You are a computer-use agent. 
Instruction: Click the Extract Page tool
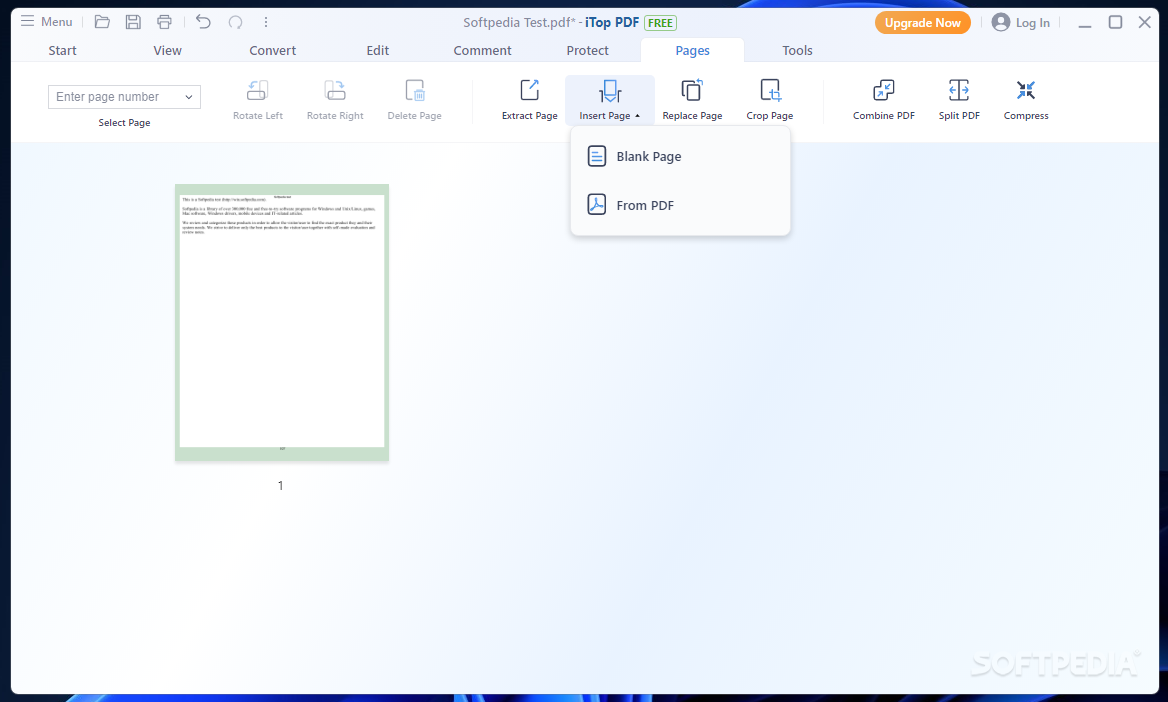click(x=530, y=99)
